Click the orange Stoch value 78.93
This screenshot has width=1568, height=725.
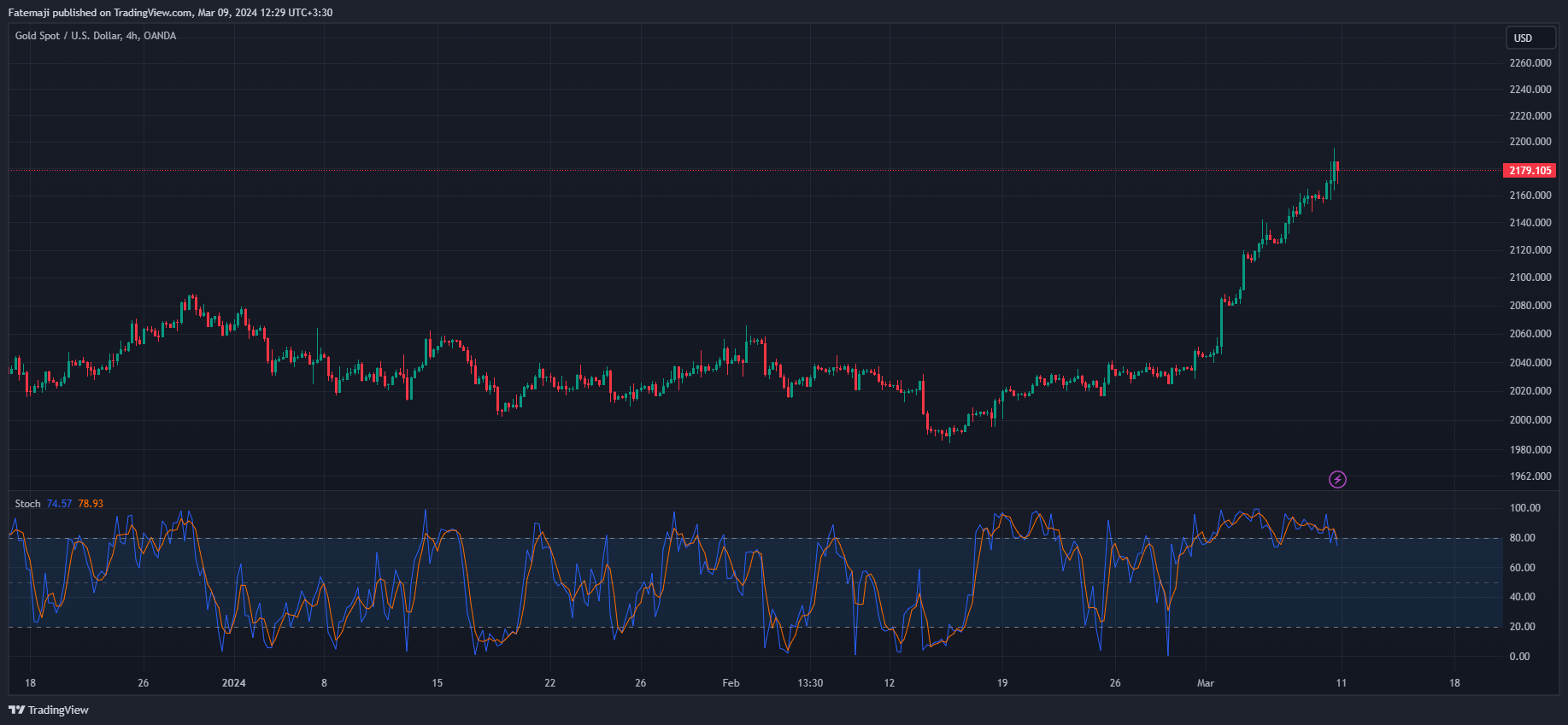[91, 504]
